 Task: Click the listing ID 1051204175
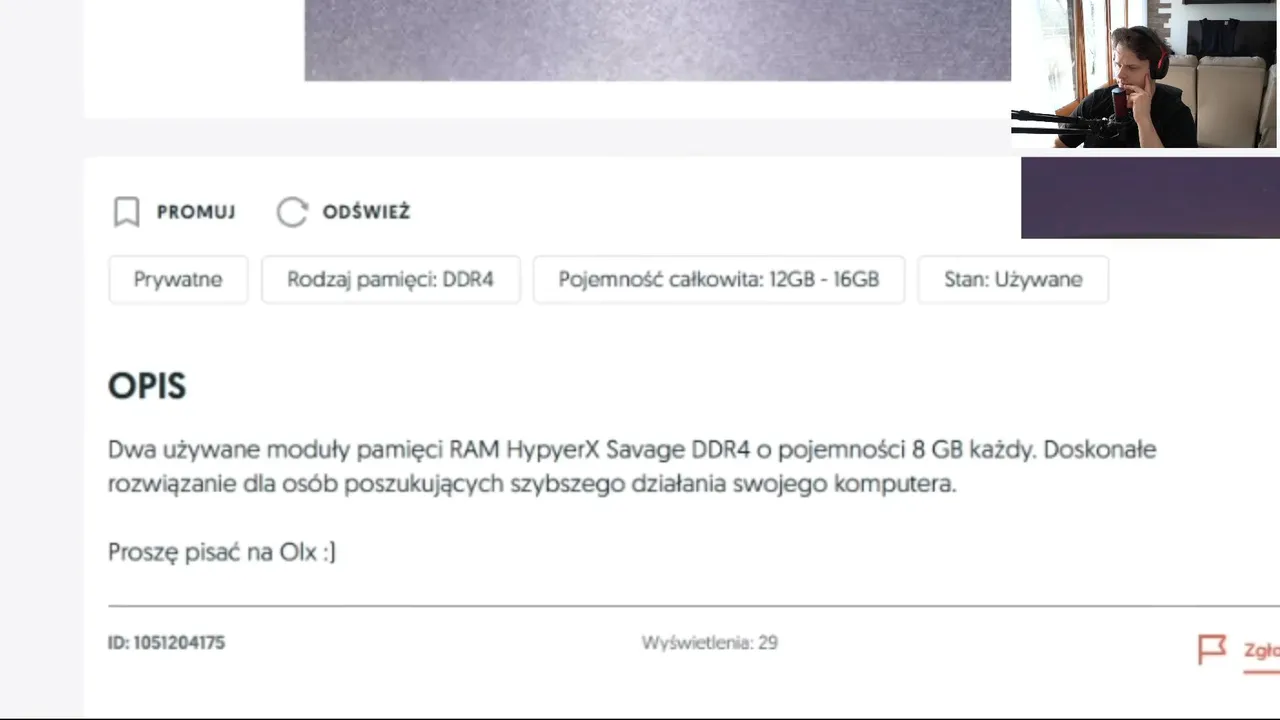click(x=166, y=643)
